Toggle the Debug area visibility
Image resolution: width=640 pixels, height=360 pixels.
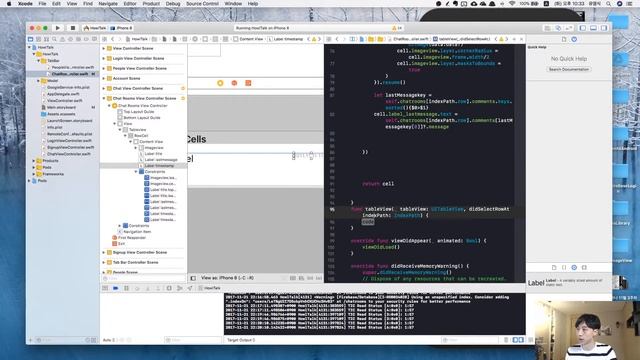(593, 28)
